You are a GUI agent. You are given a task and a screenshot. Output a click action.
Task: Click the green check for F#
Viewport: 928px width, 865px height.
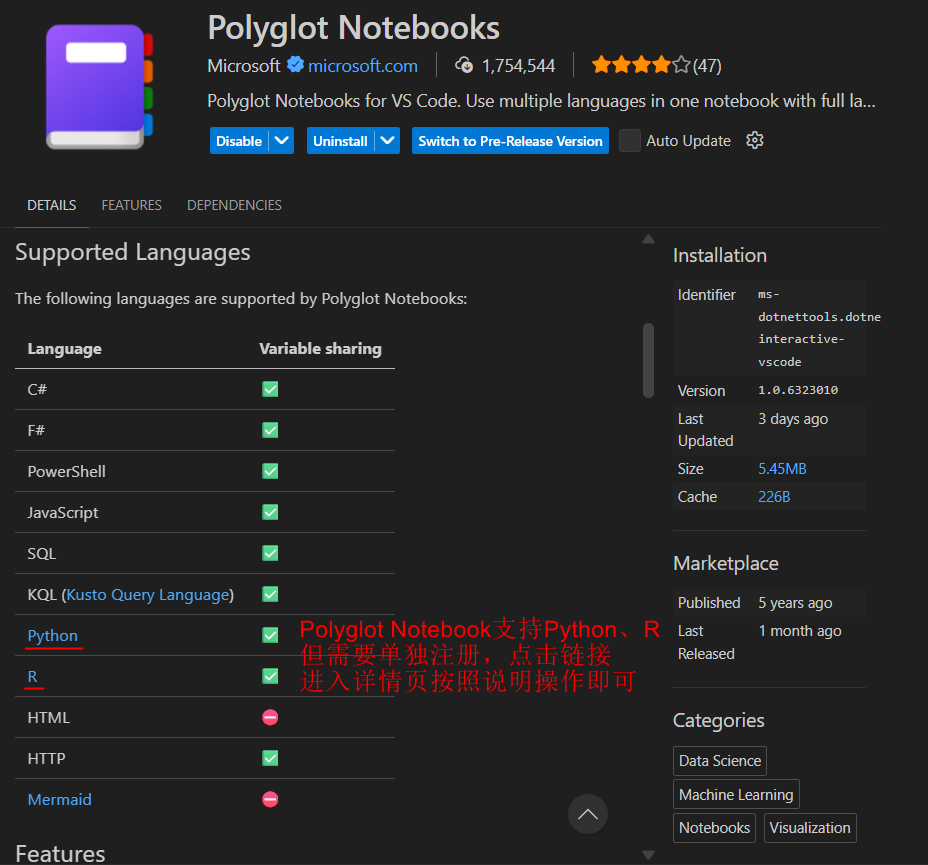[x=270, y=430]
